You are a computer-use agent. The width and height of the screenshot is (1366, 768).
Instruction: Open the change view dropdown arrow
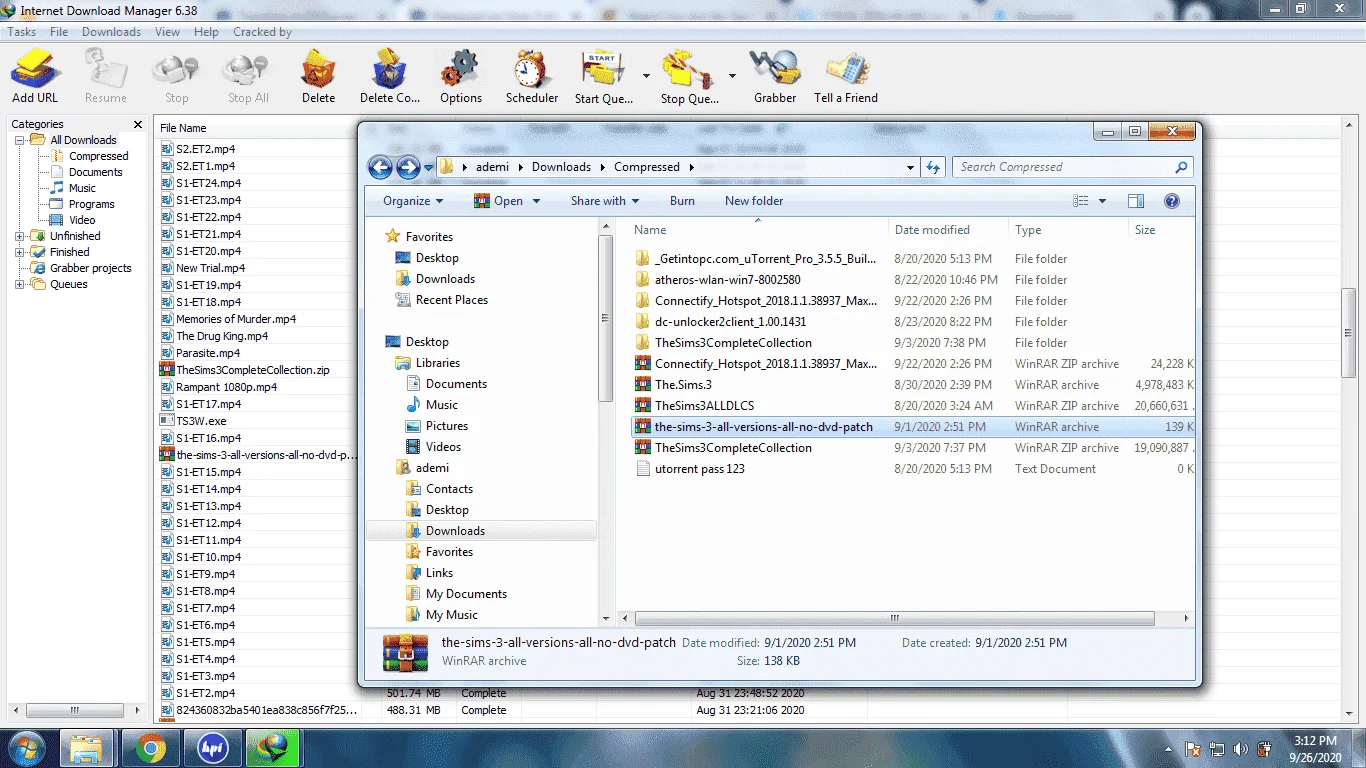click(1102, 201)
